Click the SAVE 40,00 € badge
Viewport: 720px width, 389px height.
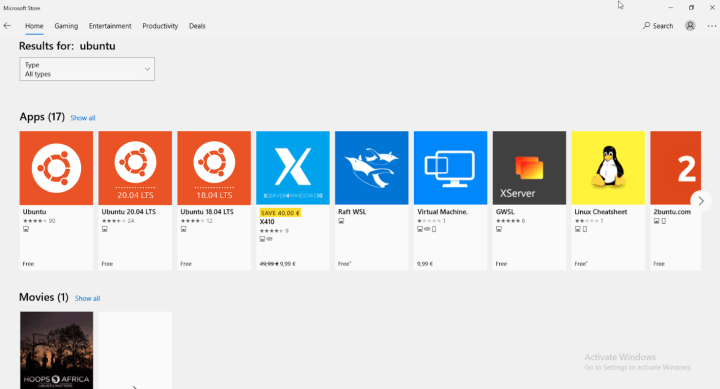(x=280, y=213)
